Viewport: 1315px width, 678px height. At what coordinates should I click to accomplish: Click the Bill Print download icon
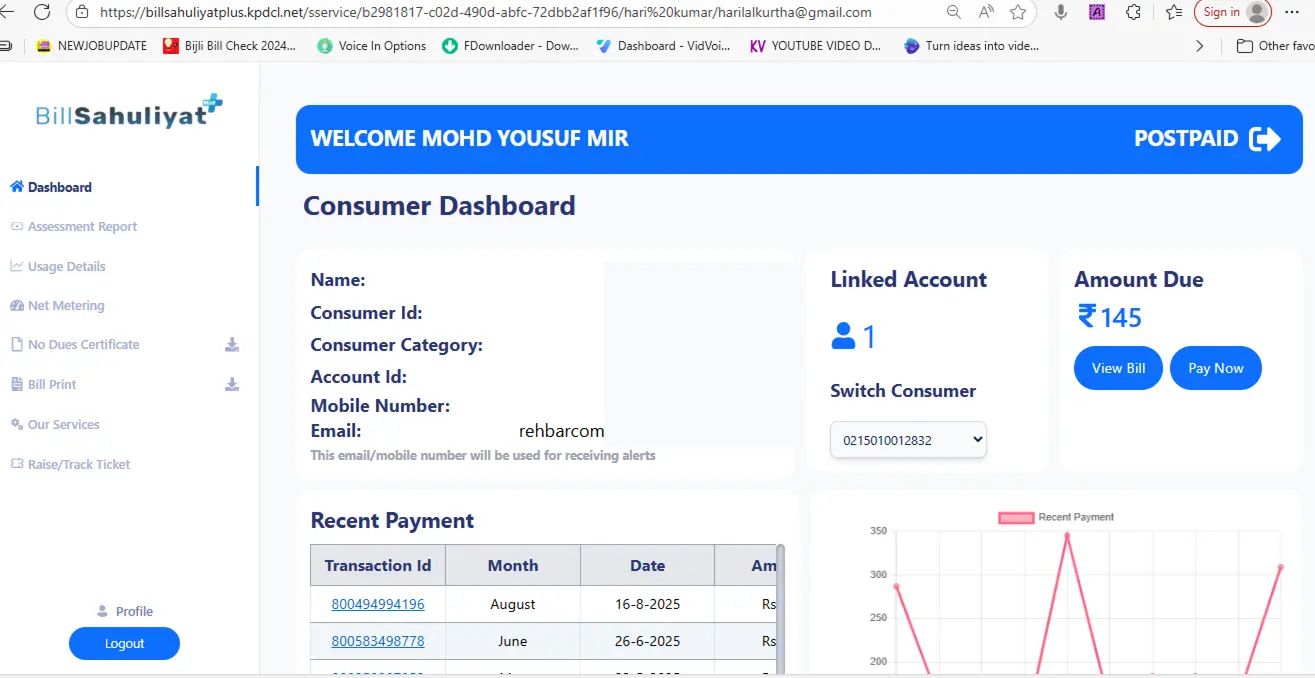(x=232, y=385)
